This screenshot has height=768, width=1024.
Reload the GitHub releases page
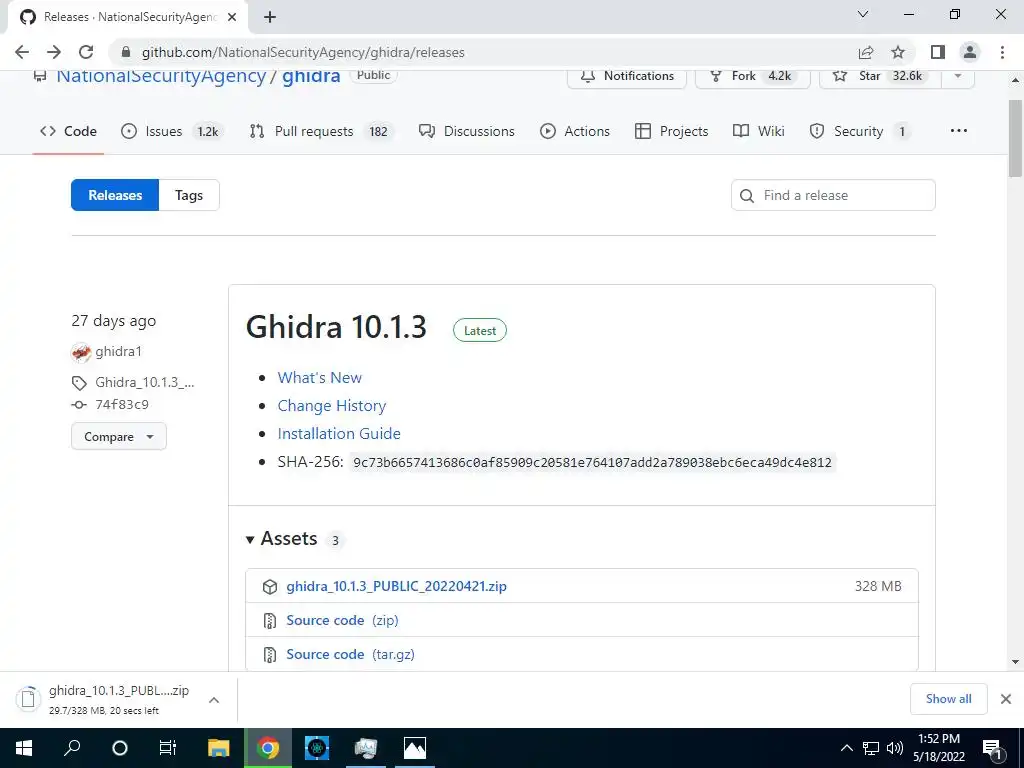click(86, 52)
